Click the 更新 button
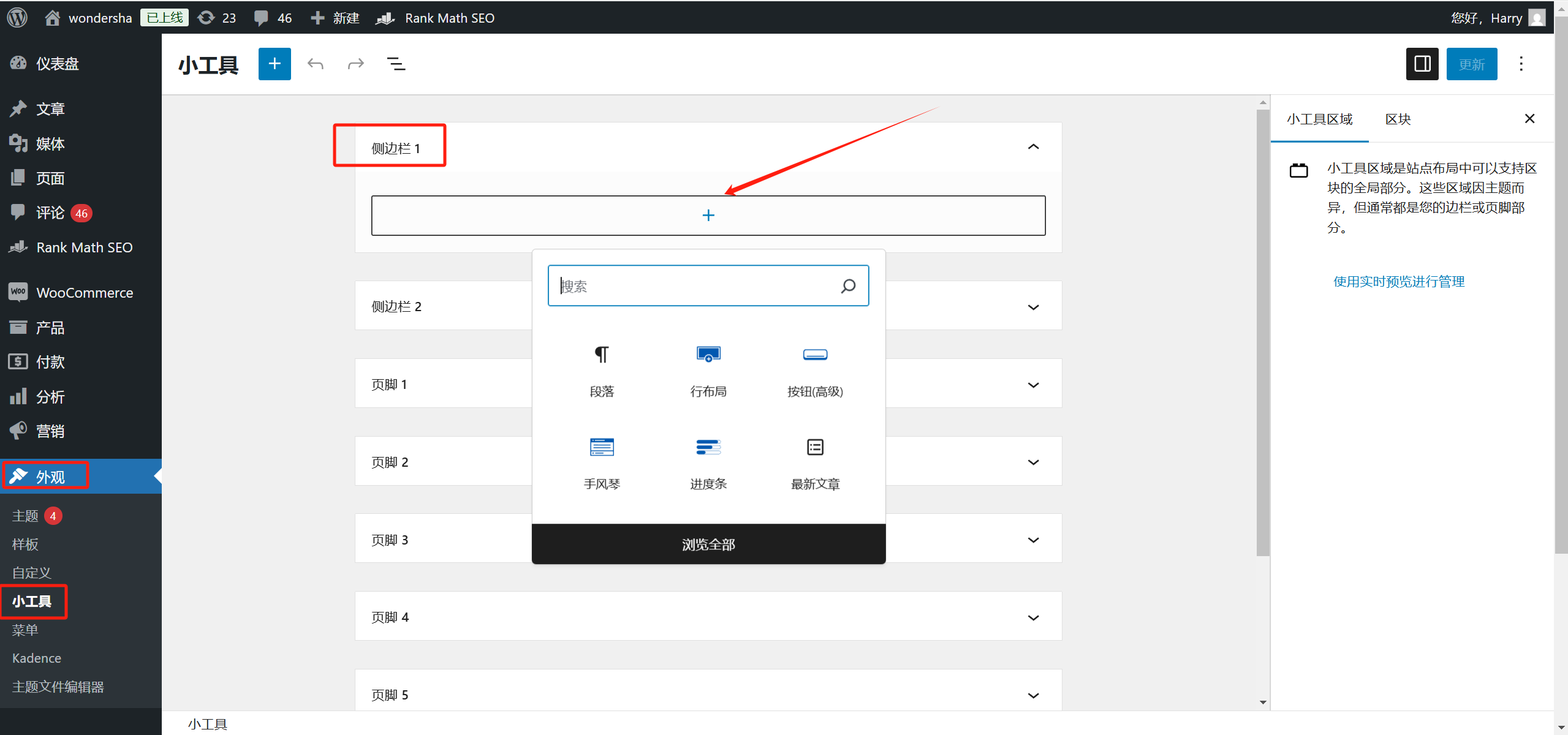The height and width of the screenshot is (735, 1568). tap(1471, 63)
